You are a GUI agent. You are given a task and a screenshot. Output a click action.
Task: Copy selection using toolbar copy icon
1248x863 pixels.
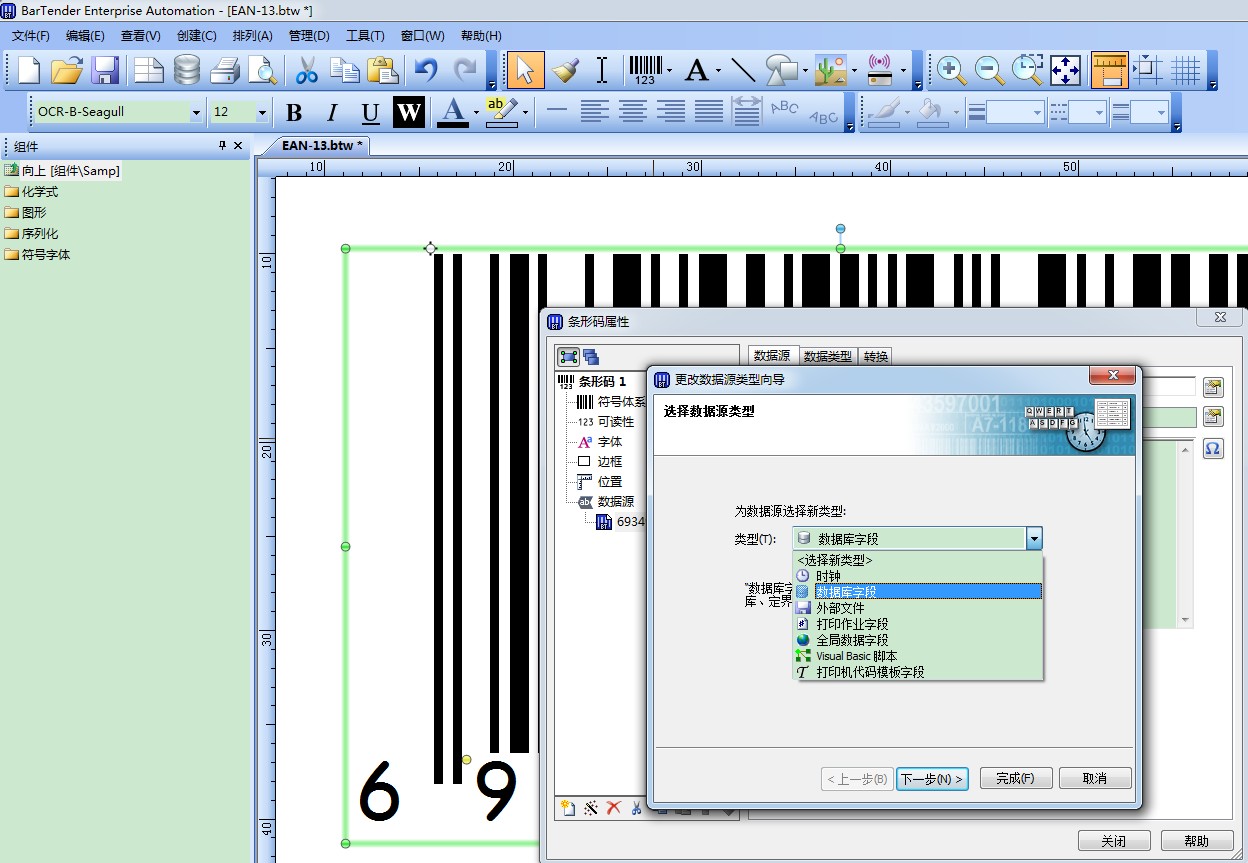345,71
